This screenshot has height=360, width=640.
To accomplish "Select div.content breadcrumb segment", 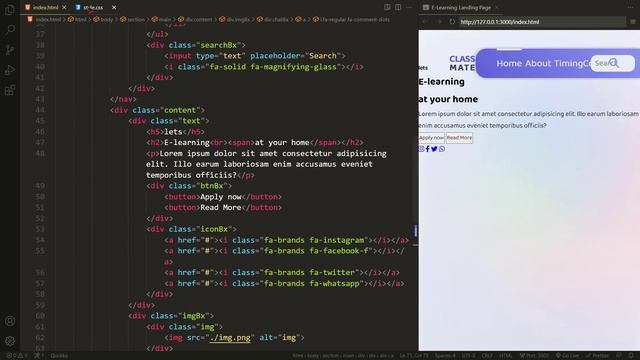I will 196,19.
